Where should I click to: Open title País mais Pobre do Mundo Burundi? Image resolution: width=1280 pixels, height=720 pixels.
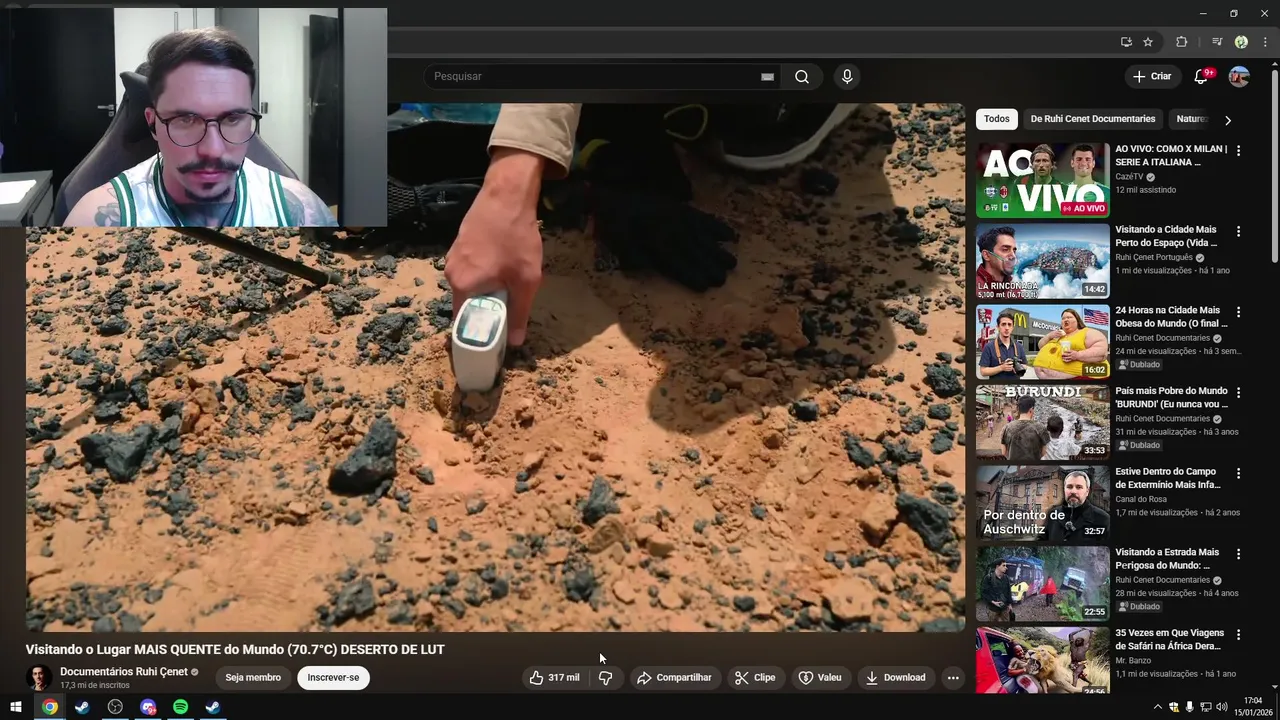click(1171, 398)
